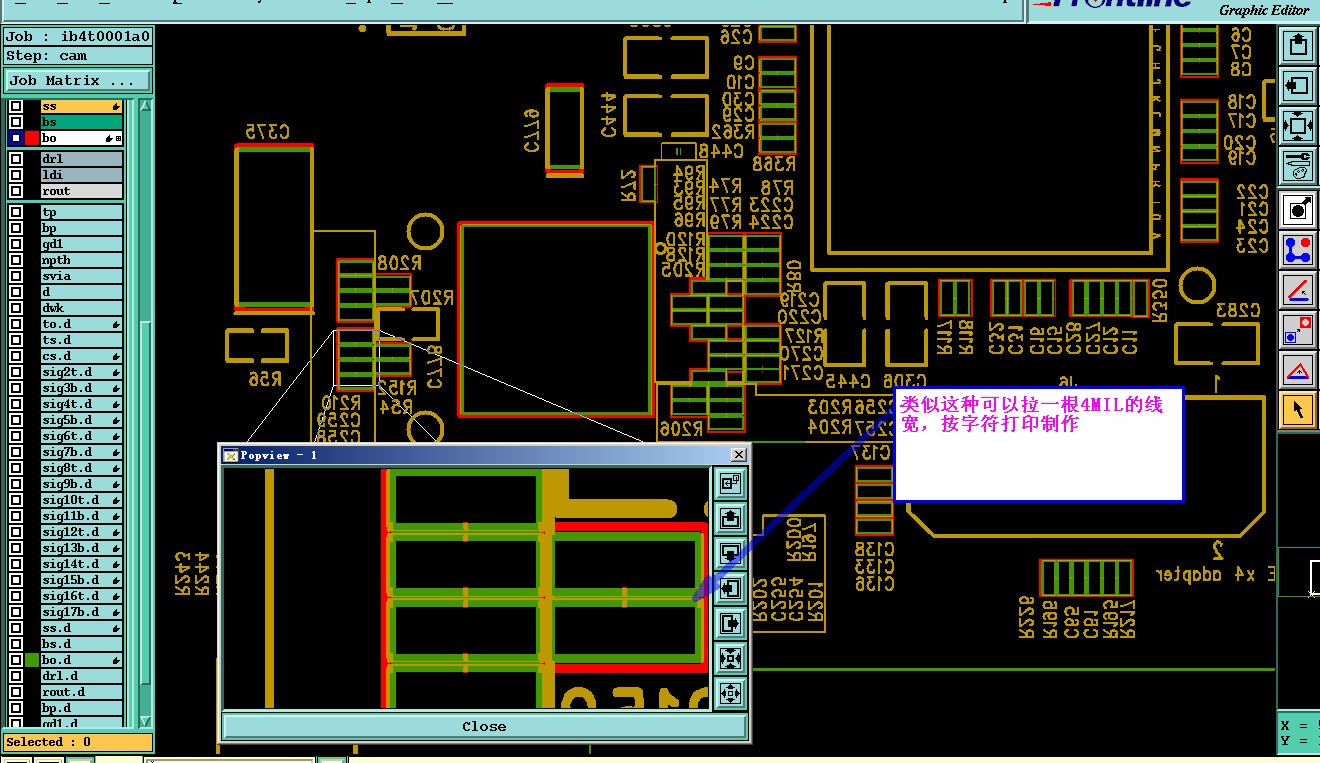Click the zoom-in converging arrows icon in Popview
Screen dimensions: 1320x763
coord(730,658)
